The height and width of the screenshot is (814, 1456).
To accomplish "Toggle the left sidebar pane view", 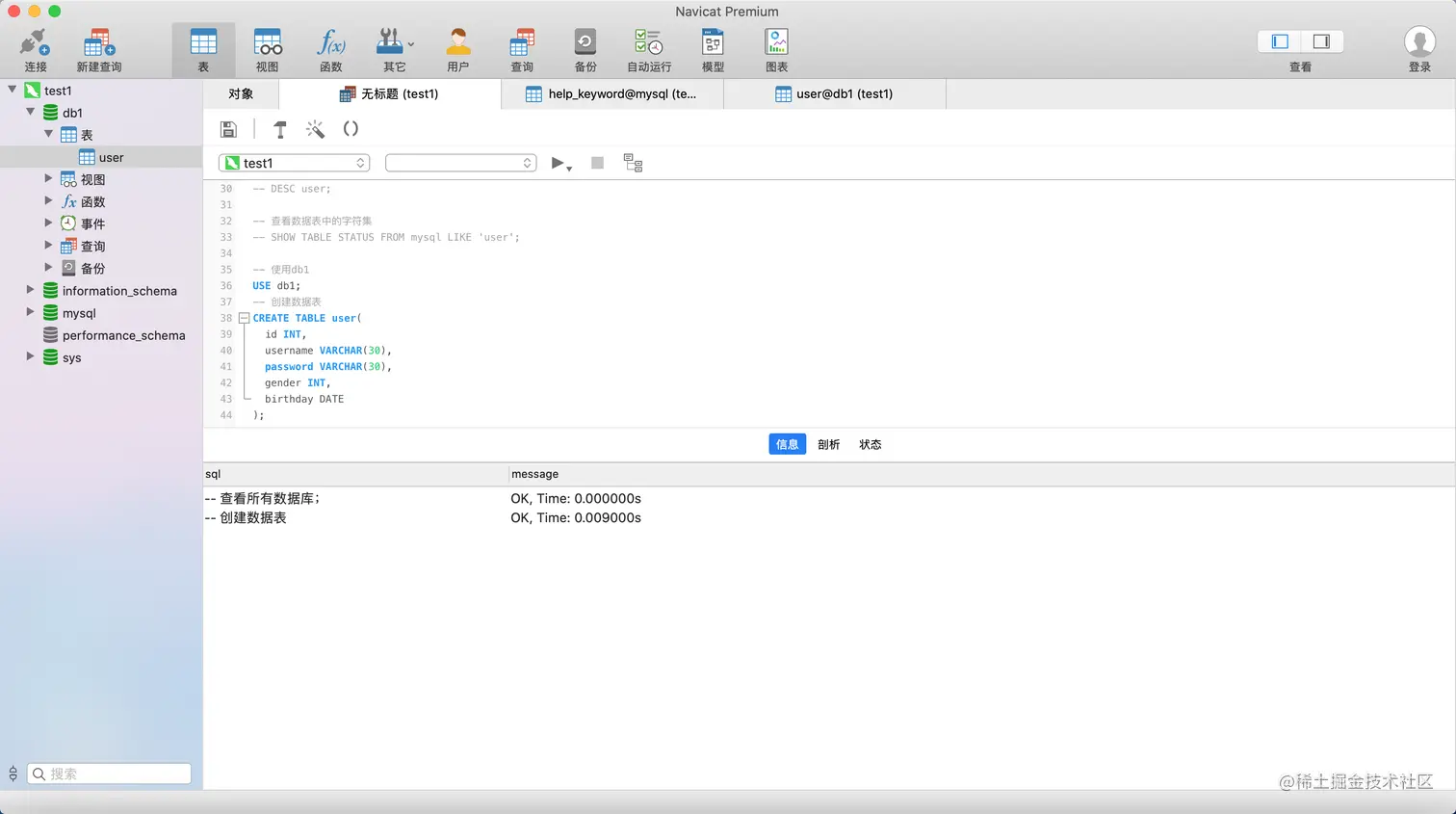I will click(x=1280, y=41).
